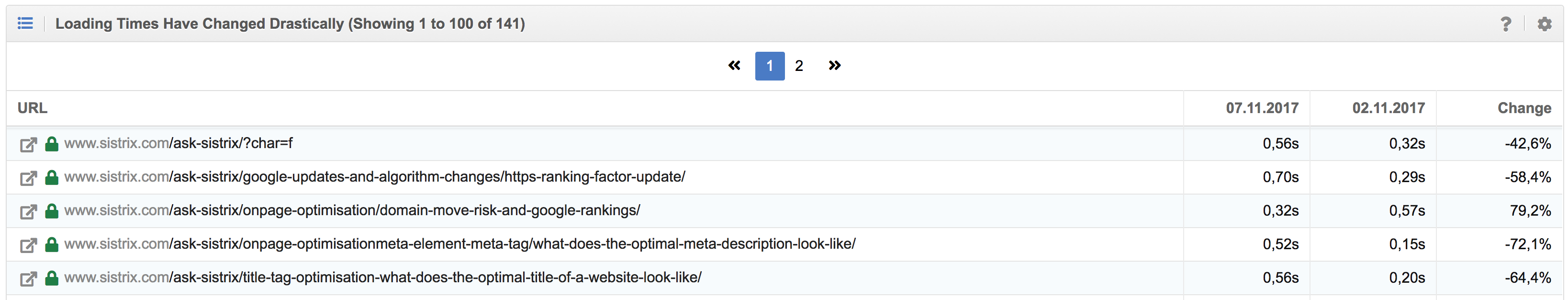
Task: Open external link icon for domain-move-risk row
Action: (28, 212)
